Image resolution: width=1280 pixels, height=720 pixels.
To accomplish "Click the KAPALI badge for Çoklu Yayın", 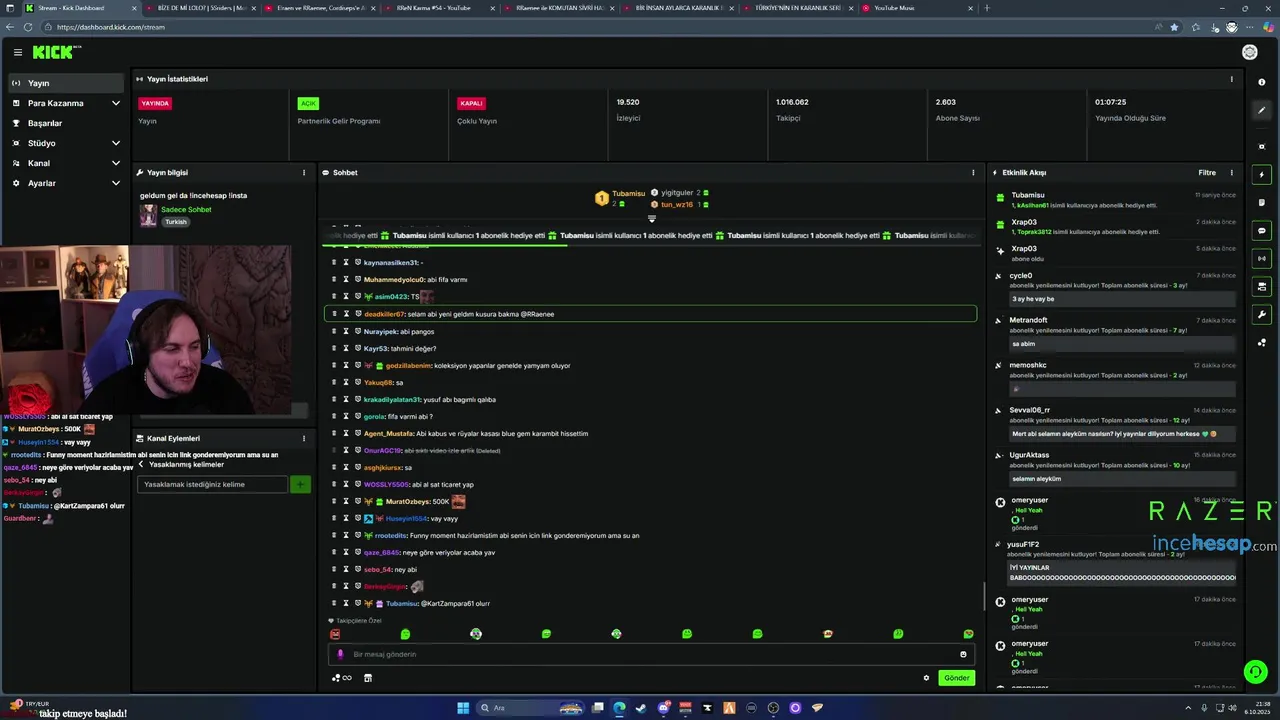I will [x=471, y=103].
